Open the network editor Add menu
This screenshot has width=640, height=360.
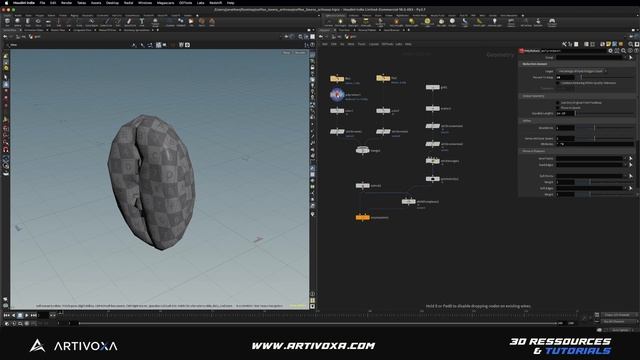(325, 44)
